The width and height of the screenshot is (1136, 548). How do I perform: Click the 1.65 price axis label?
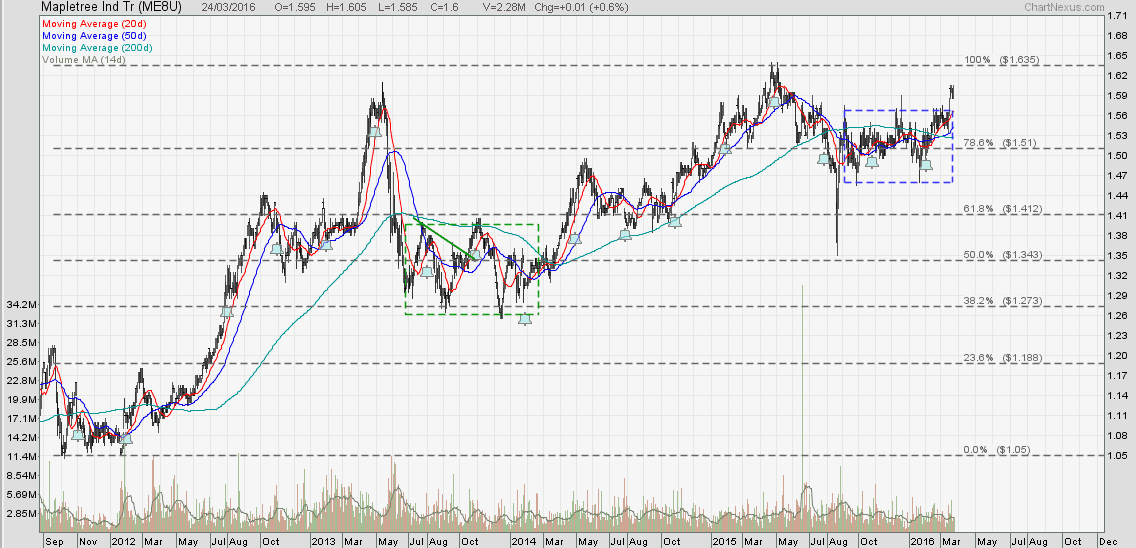coord(1118,56)
